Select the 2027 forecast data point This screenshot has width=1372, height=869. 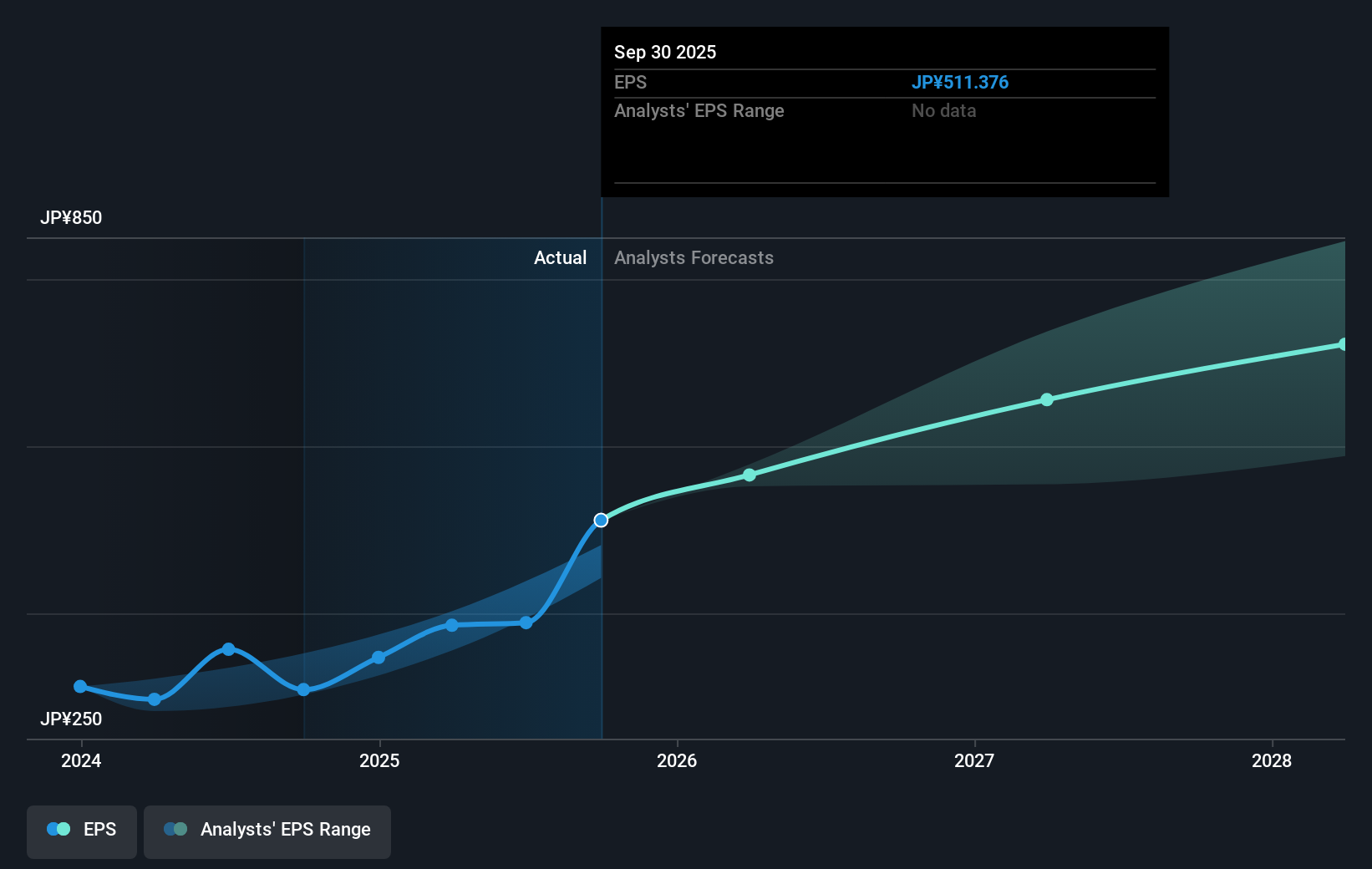[x=1047, y=399]
